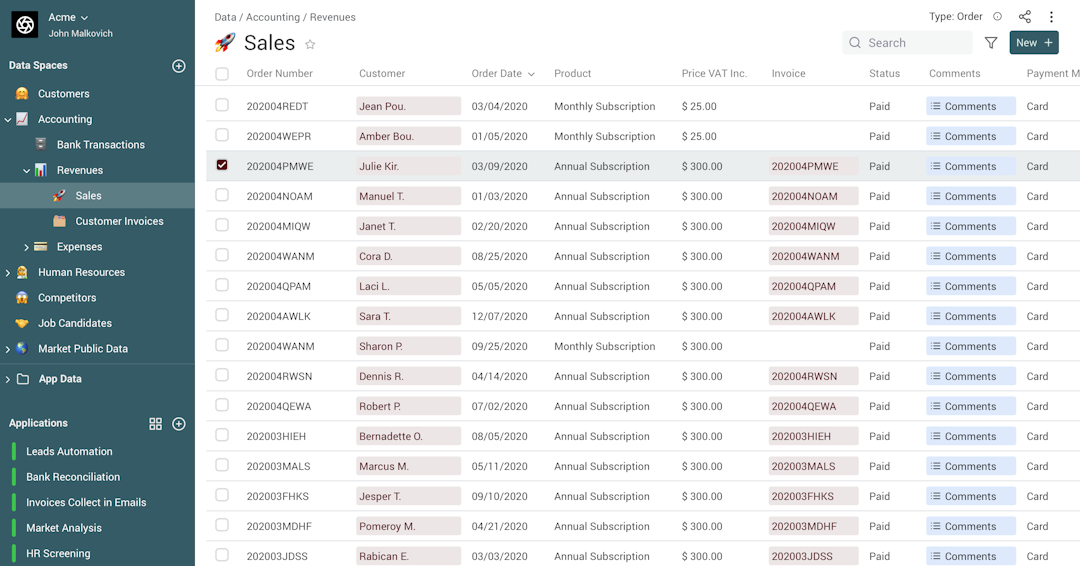Favorite the Sales page with the star icon
Viewport: 1080px width, 566px height.
[310, 44]
